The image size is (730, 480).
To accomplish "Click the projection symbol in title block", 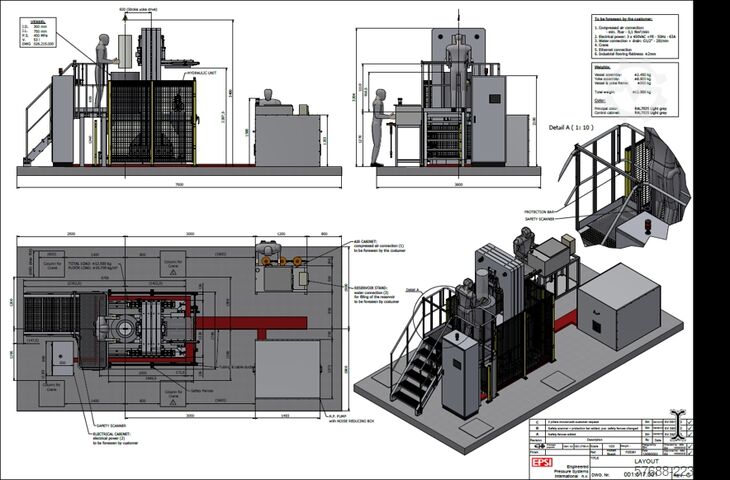I will (x=541, y=446).
